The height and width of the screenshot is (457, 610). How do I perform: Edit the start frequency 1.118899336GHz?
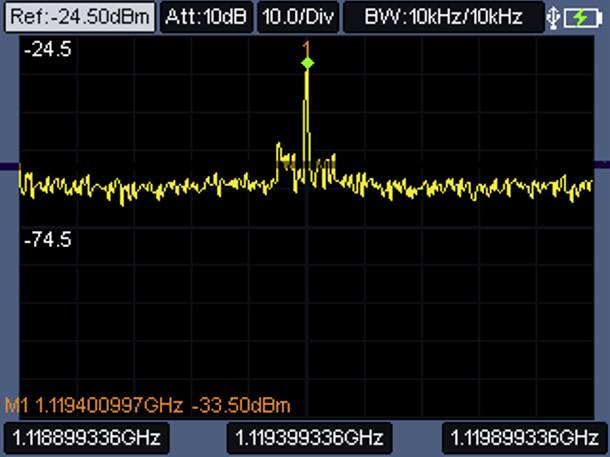pyautogui.click(x=84, y=438)
